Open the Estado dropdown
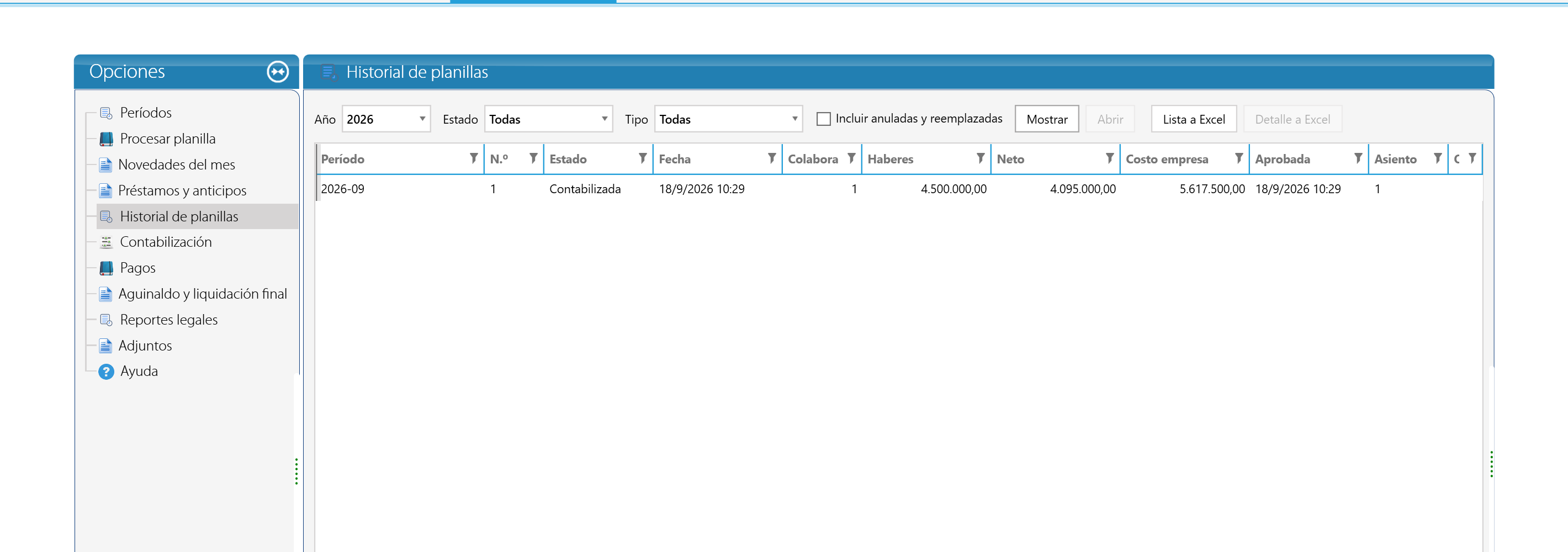The width and height of the screenshot is (1568, 552). [x=548, y=119]
